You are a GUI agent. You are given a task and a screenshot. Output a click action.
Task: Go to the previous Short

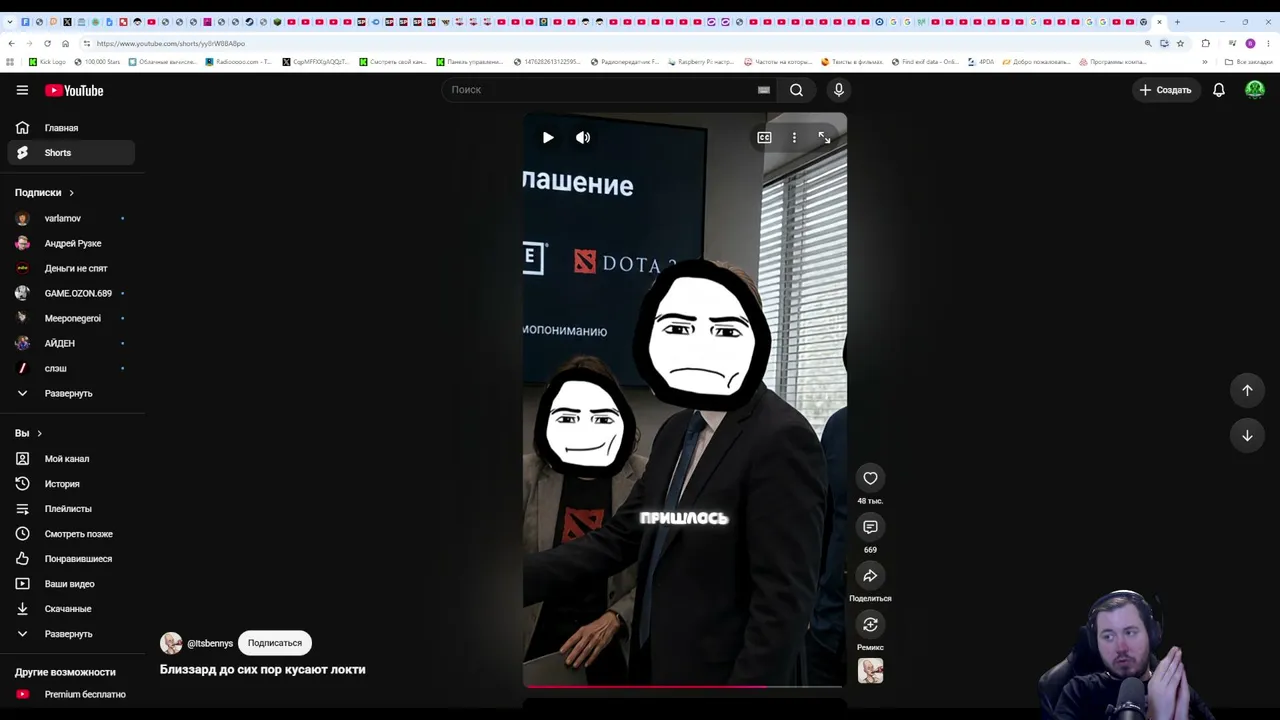pos(1247,390)
